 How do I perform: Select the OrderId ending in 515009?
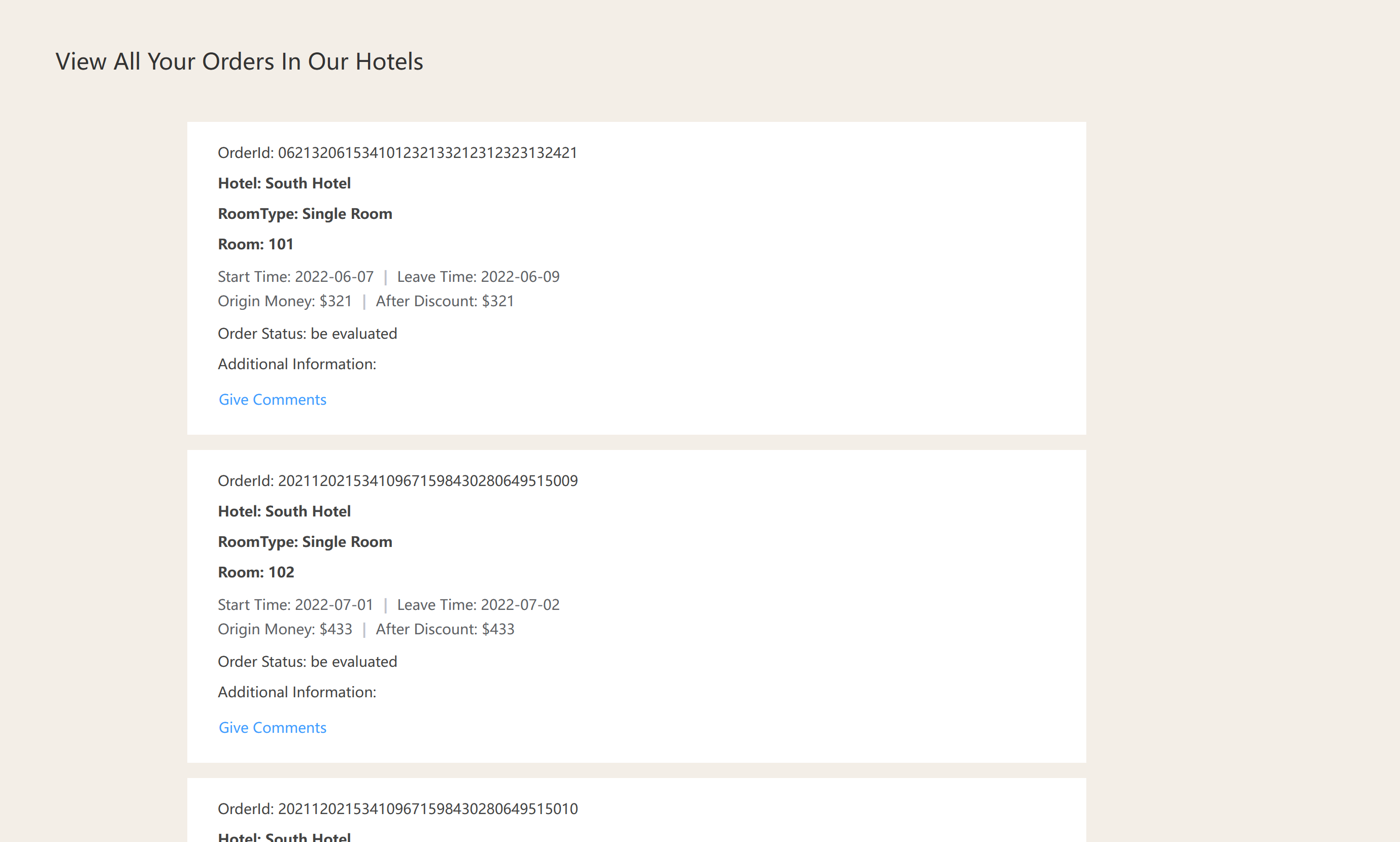[x=397, y=480]
